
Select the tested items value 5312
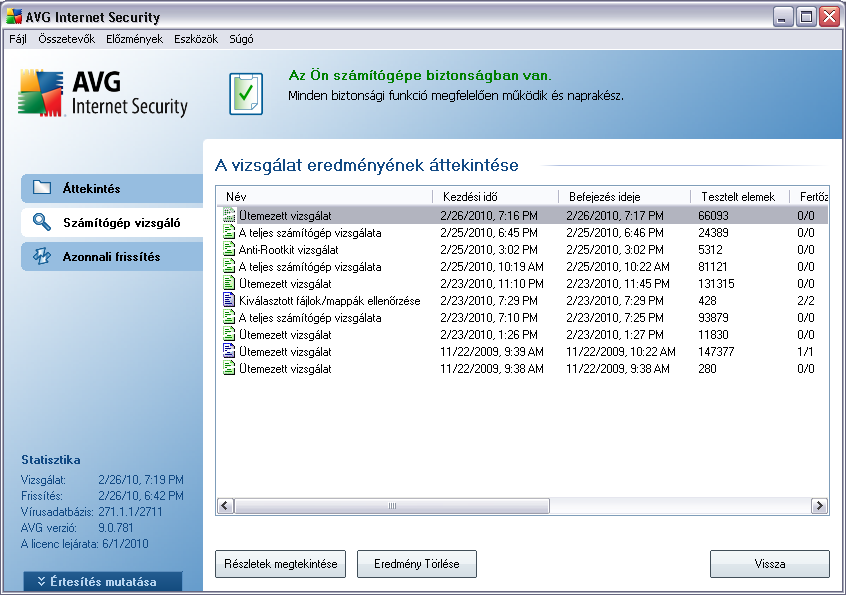pyautogui.click(x=710, y=250)
